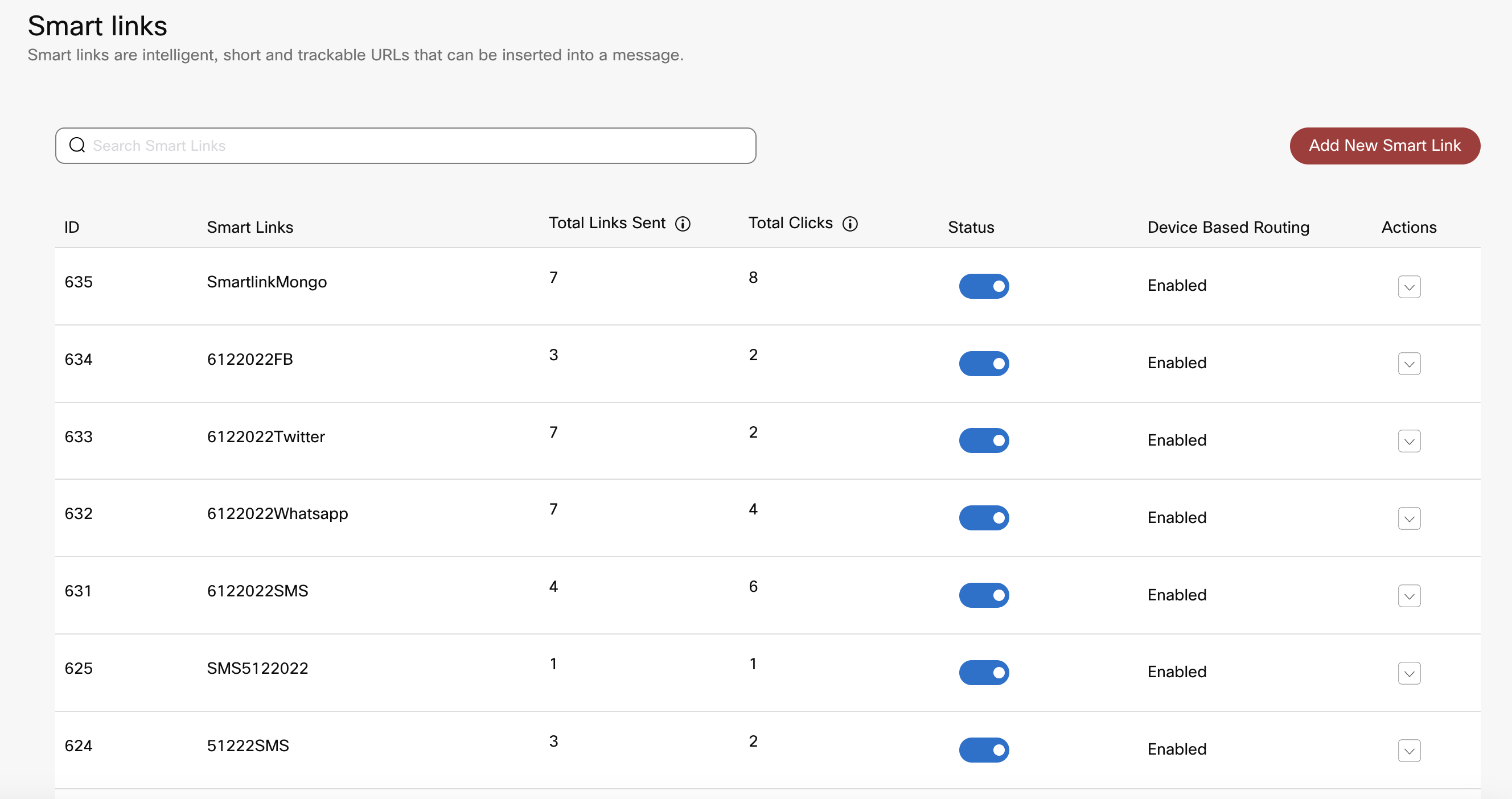Screen dimensions: 1512x799
Task: Disable the 6122022FB smart link status
Action: click(x=984, y=364)
